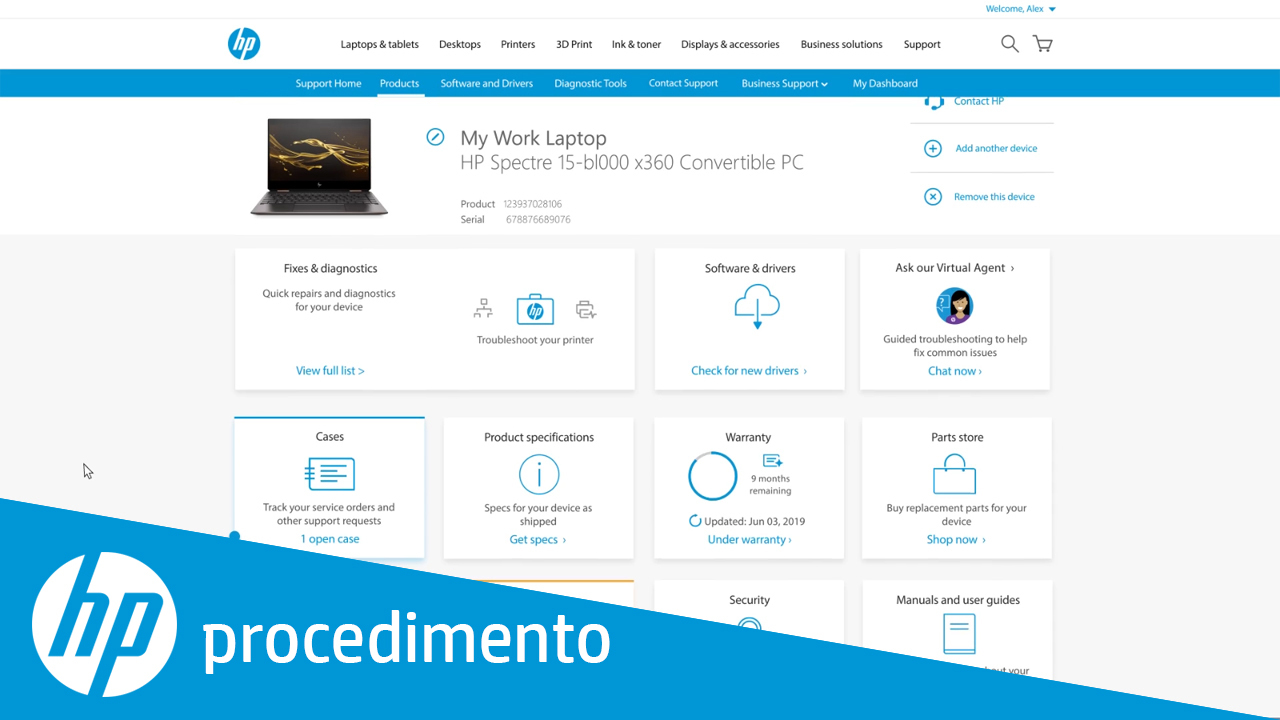Expand the Ask our Virtual Agent chevron
The image size is (1280, 720).
coord(1012,268)
